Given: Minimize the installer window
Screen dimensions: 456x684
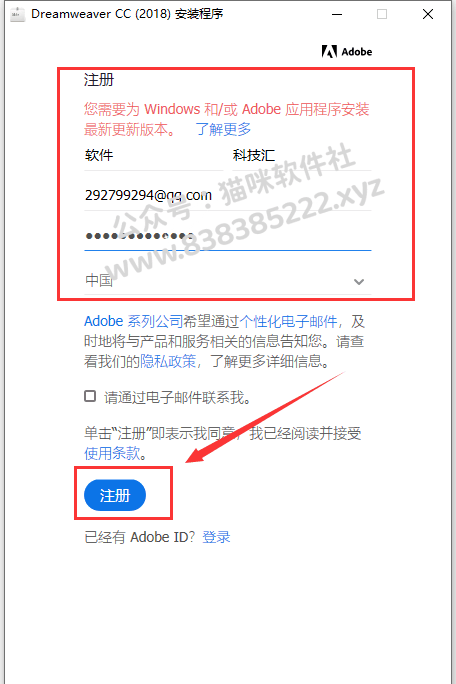Looking at the screenshot, I should [x=336, y=14].
